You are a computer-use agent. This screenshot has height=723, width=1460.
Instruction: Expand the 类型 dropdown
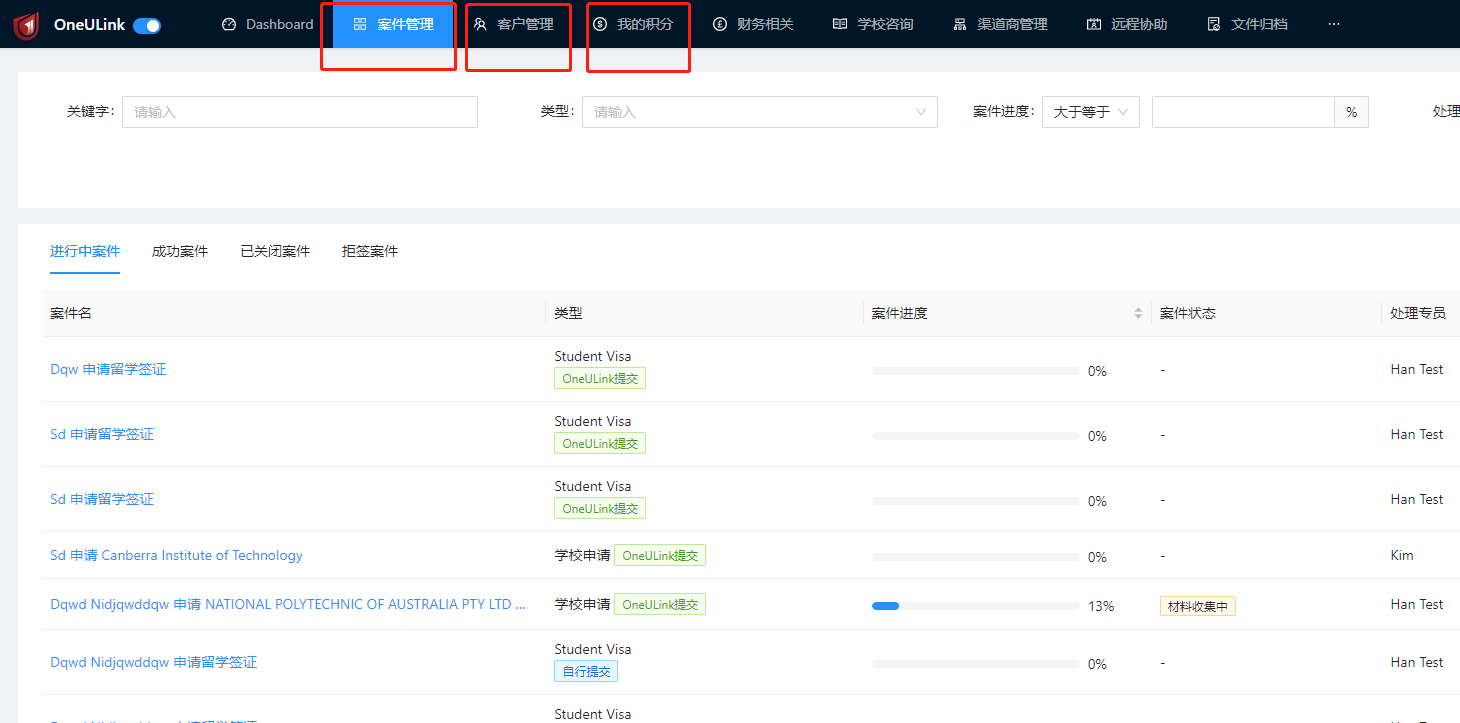(760, 112)
